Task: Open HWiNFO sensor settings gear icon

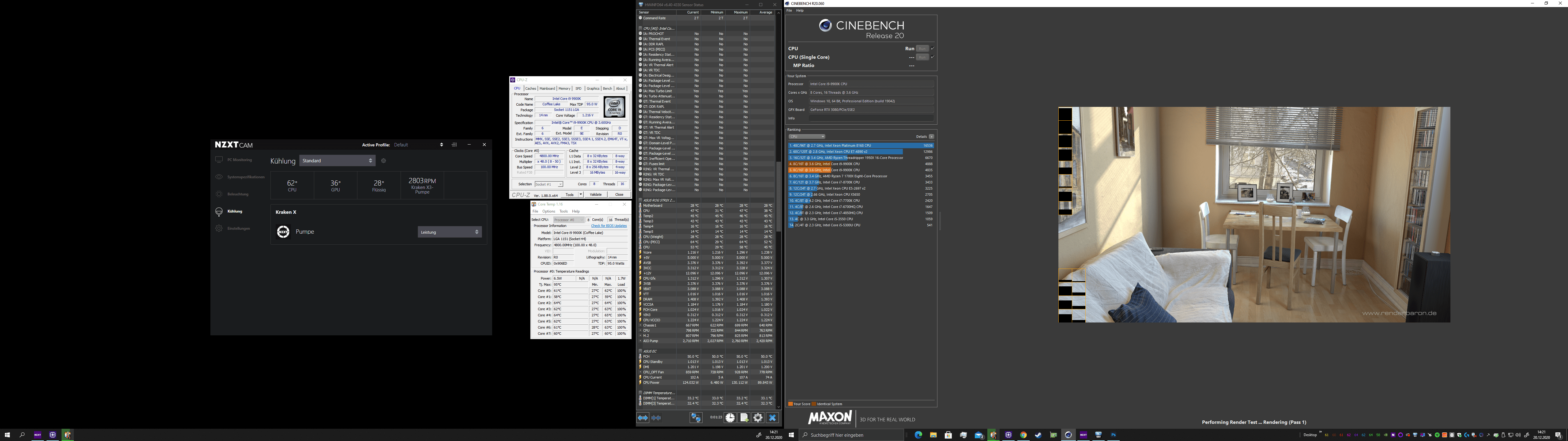Action: 758,418
